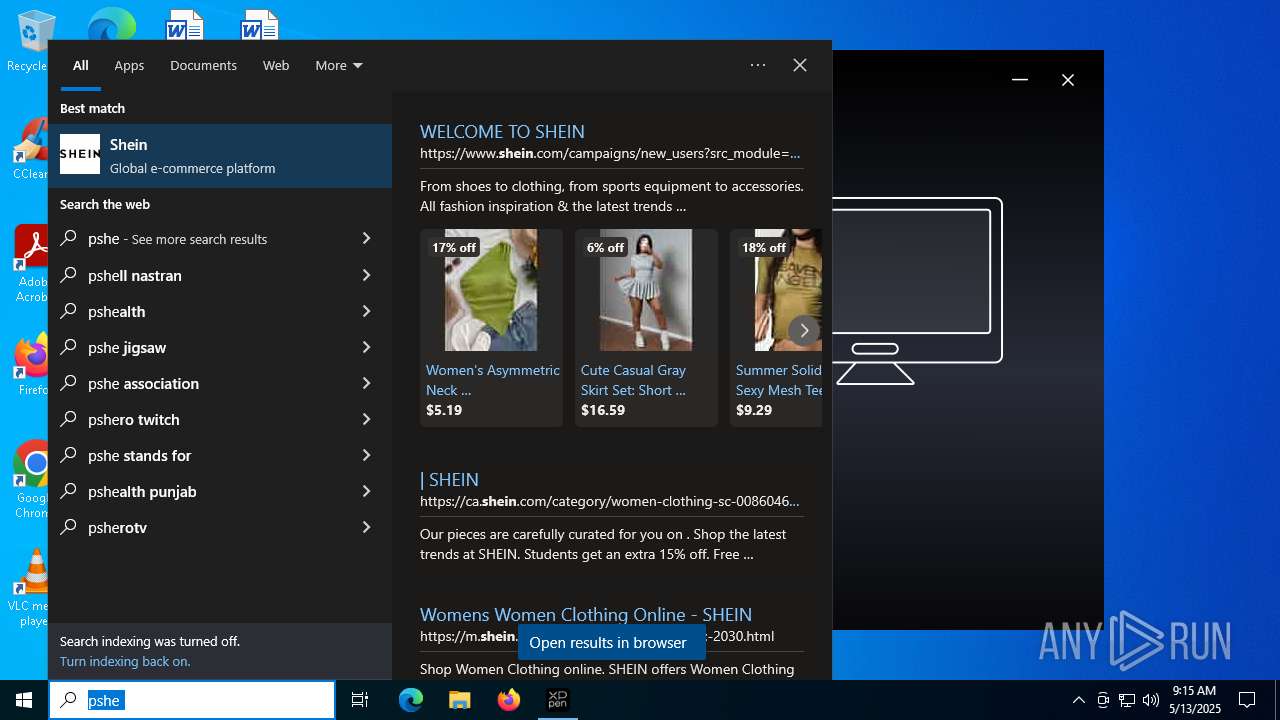Viewport: 1280px width, 720px height.
Task: Open 'Summer Solid Sexy Mesh Tee' product title
Action: point(779,380)
